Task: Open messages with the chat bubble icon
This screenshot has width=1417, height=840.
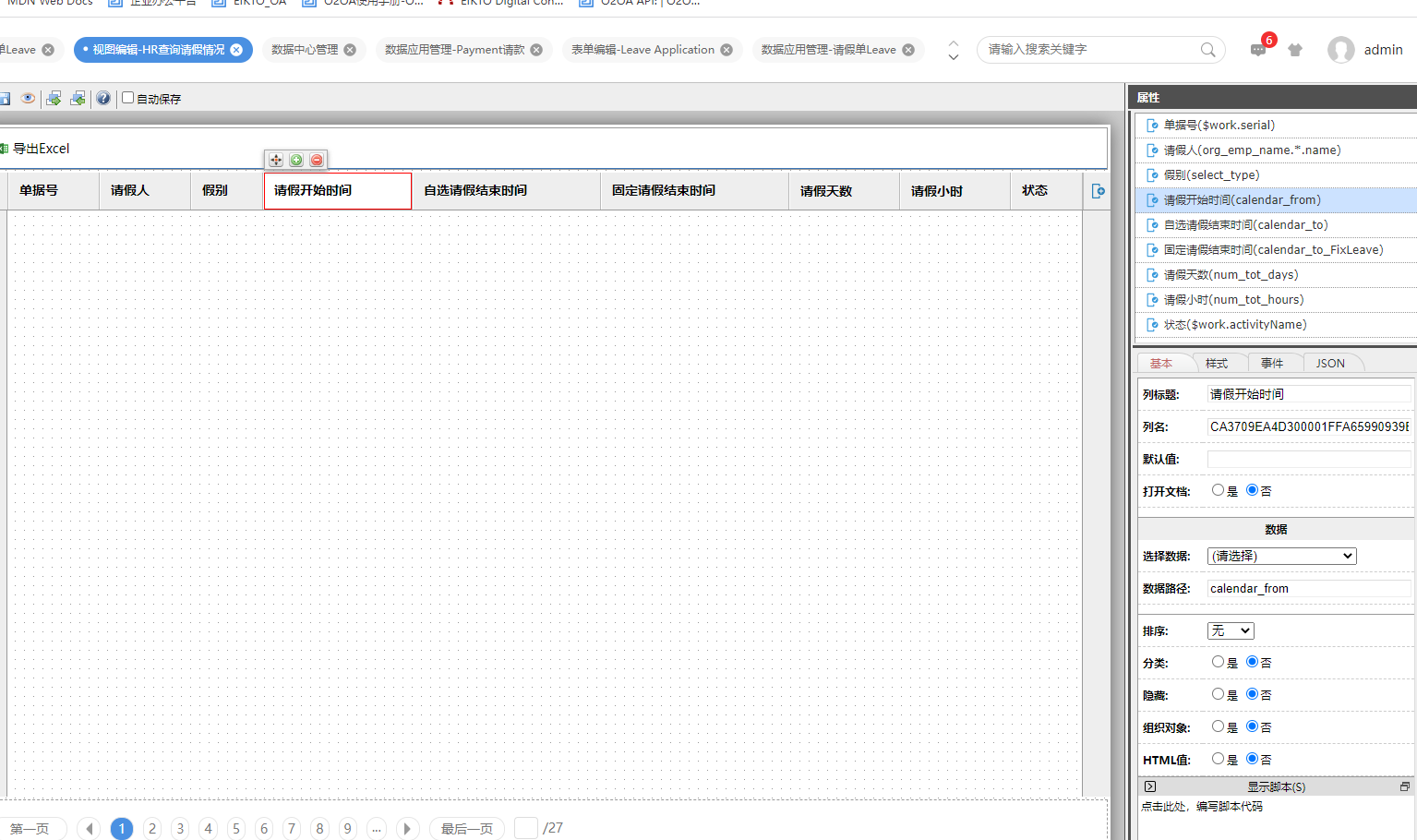Action: point(1258,50)
